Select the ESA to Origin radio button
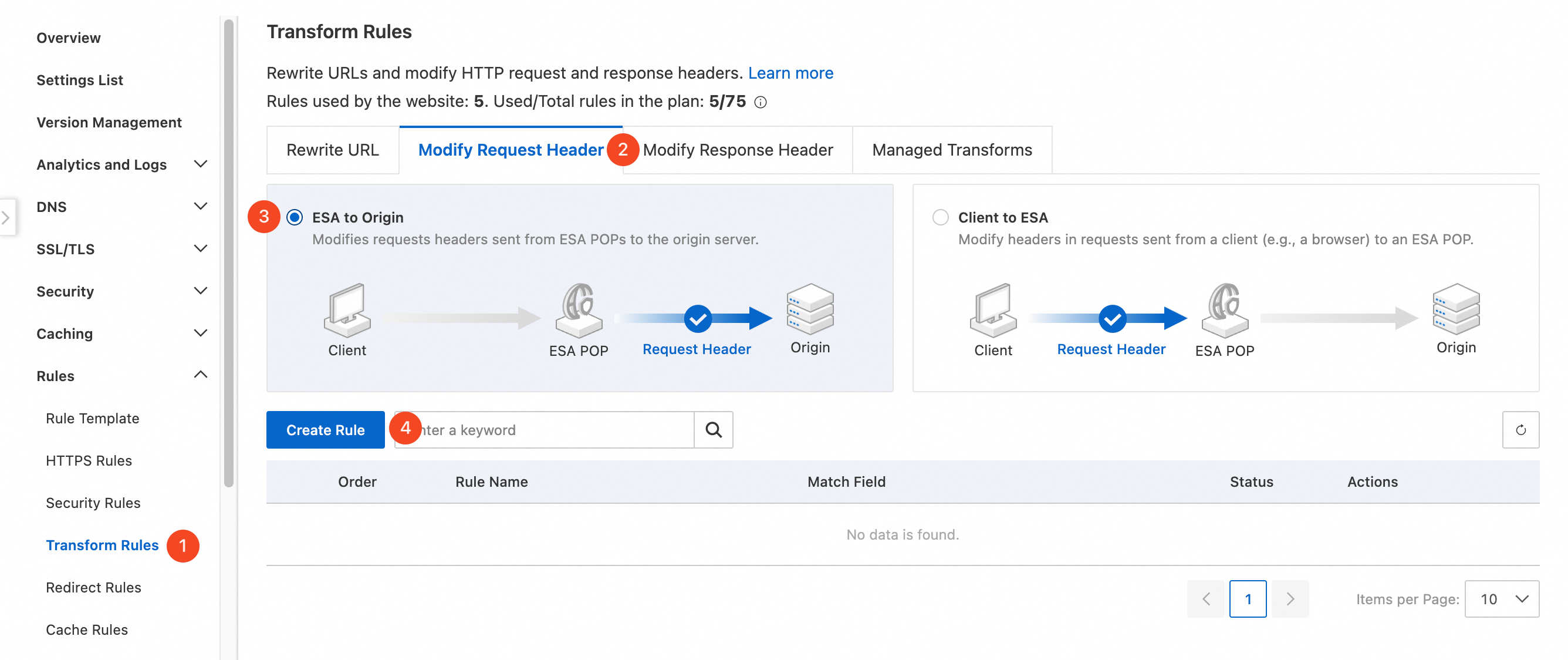Image resolution: width=1568 pixels, height=660 pixels. click(295, 217)
